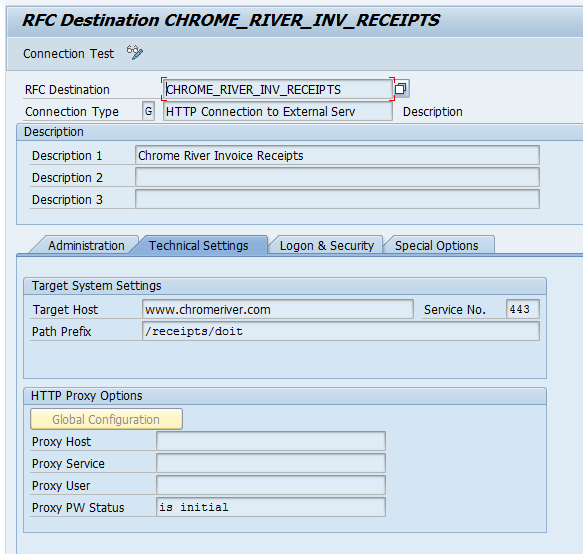Focus the RFC Destination name field
Image resolution: width=583 pixels, height=554 pixels.
tap(278, 90)
